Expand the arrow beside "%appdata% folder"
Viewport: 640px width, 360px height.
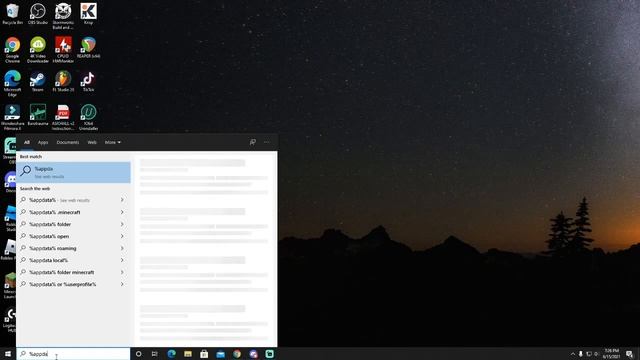point(122,224)
